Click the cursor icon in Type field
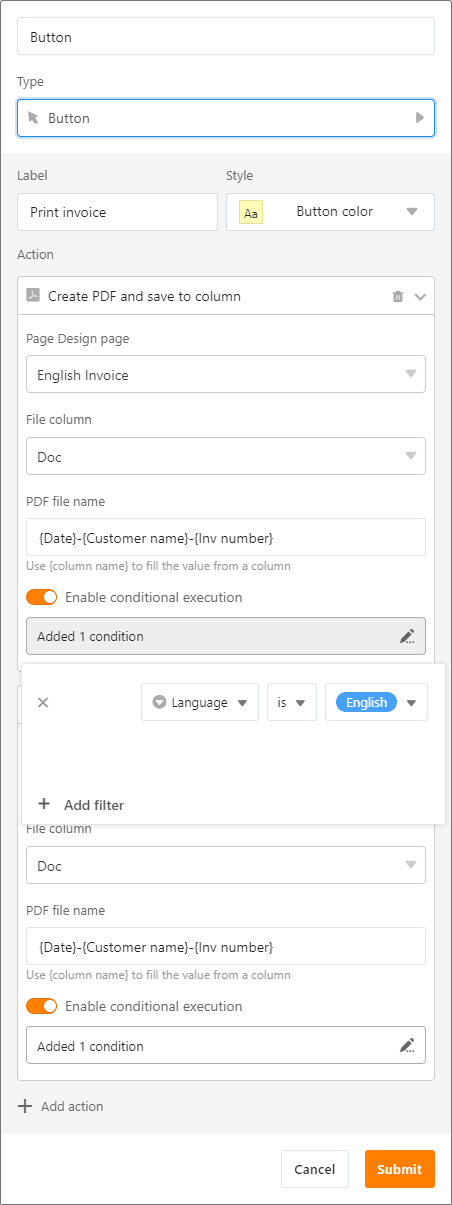This screenshot has height=1205, width=452. coord(34,118)
